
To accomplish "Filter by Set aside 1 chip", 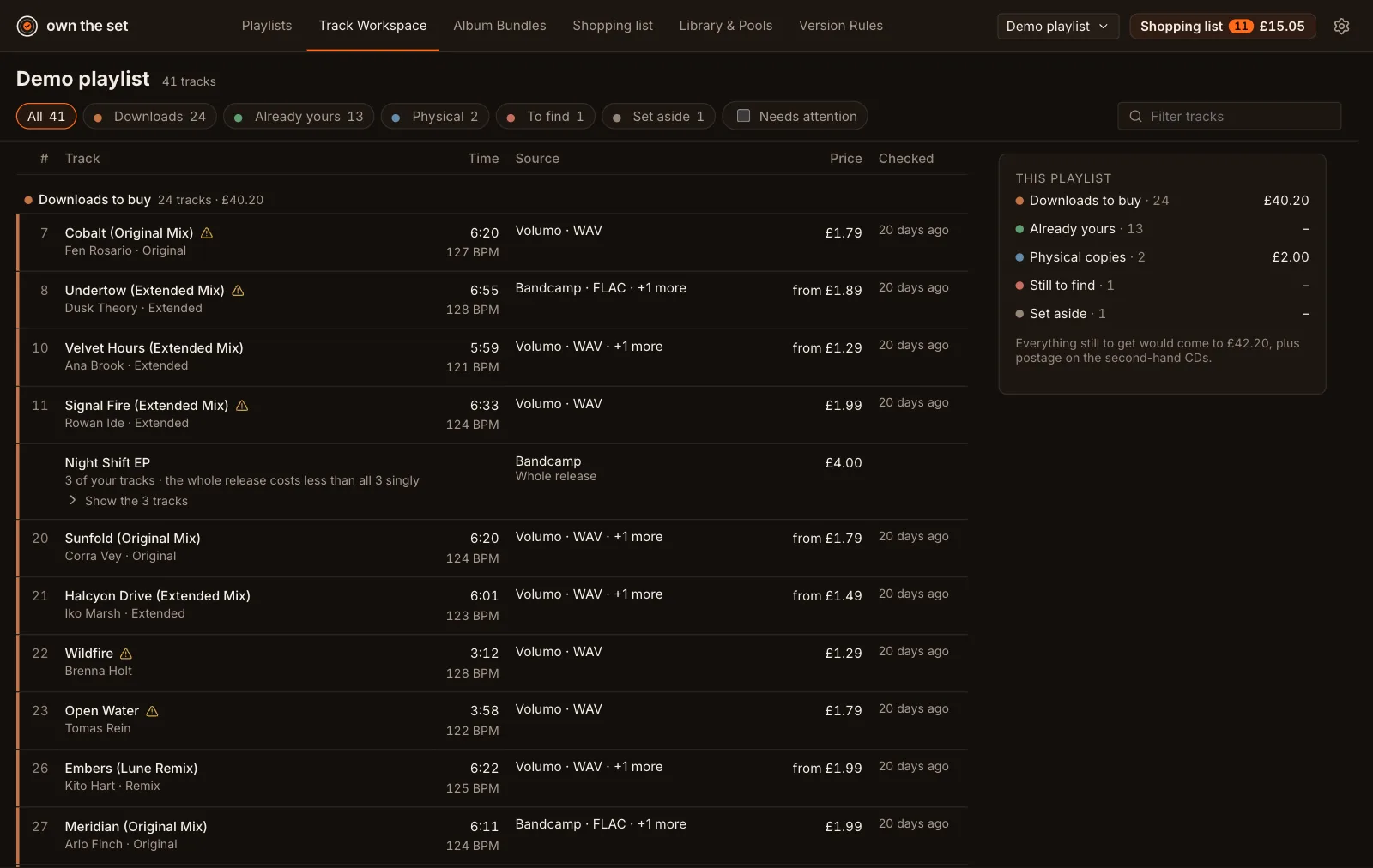I will click(x=658, y=116).
